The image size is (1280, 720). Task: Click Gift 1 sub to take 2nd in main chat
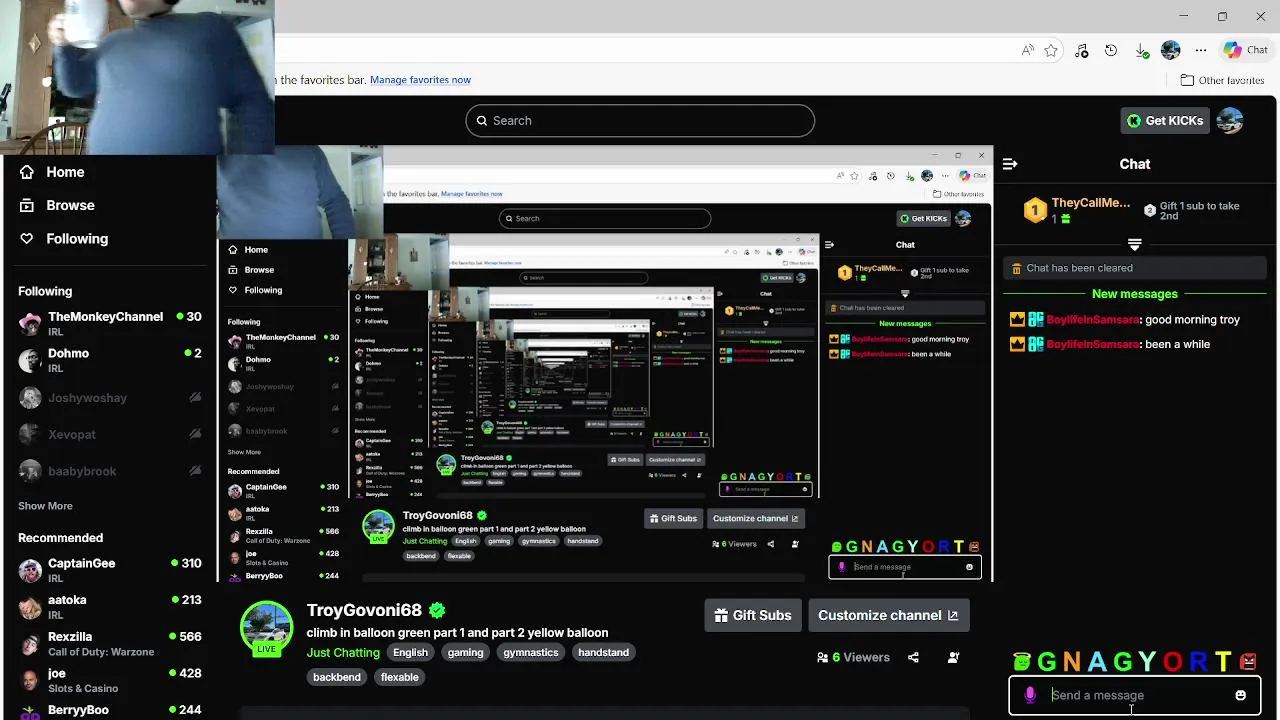[1192, 210]
